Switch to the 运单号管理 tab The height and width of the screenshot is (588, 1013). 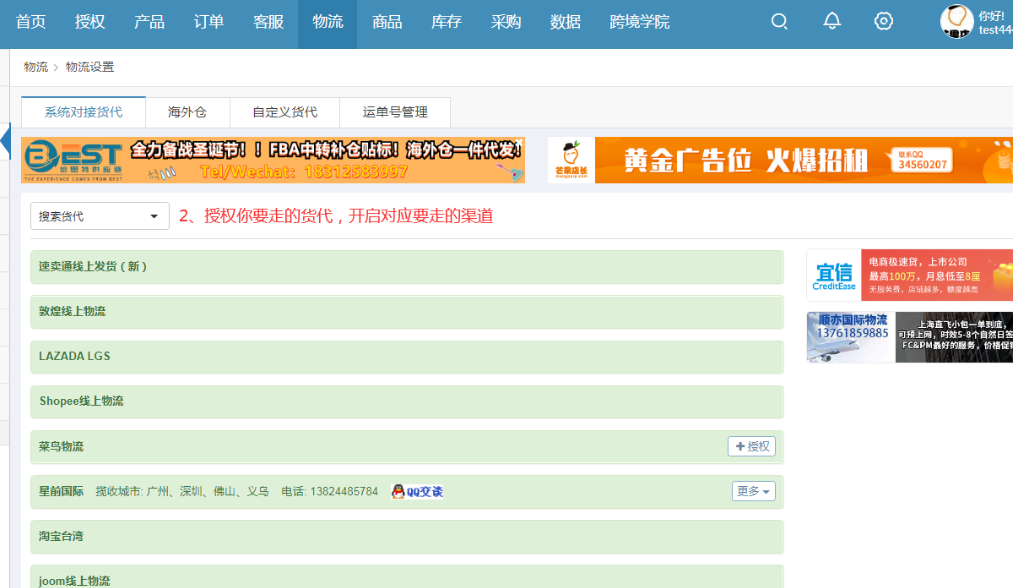click(x=395, y=112)
